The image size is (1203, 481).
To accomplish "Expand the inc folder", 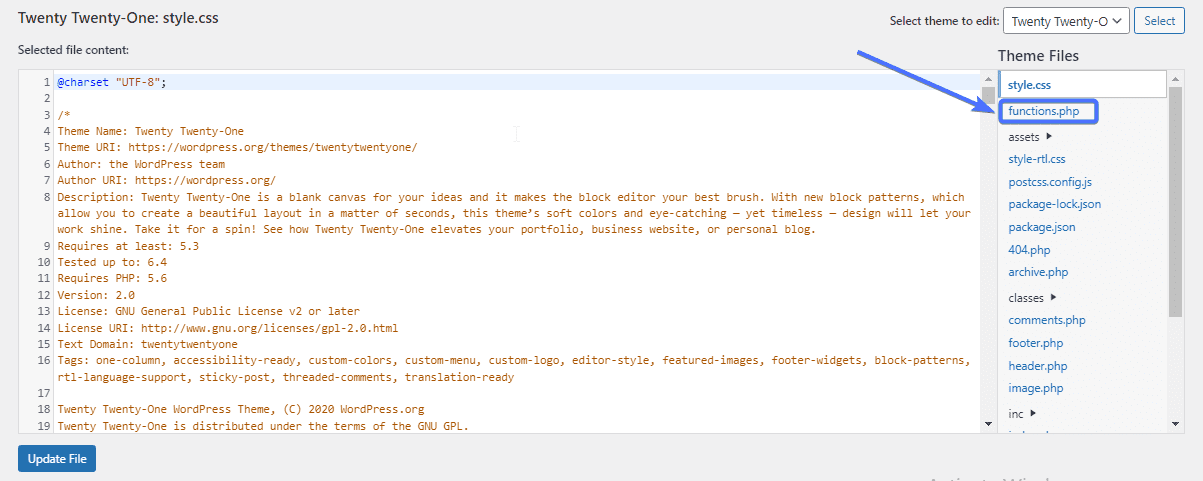I will click(1022, 413).
